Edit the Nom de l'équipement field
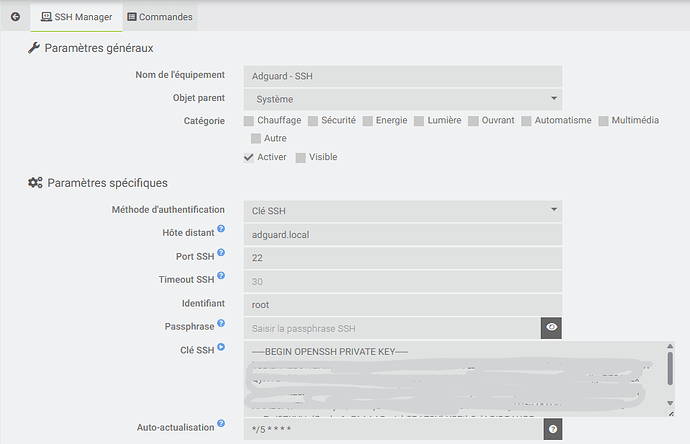690x444 pixels. [403, 76]
